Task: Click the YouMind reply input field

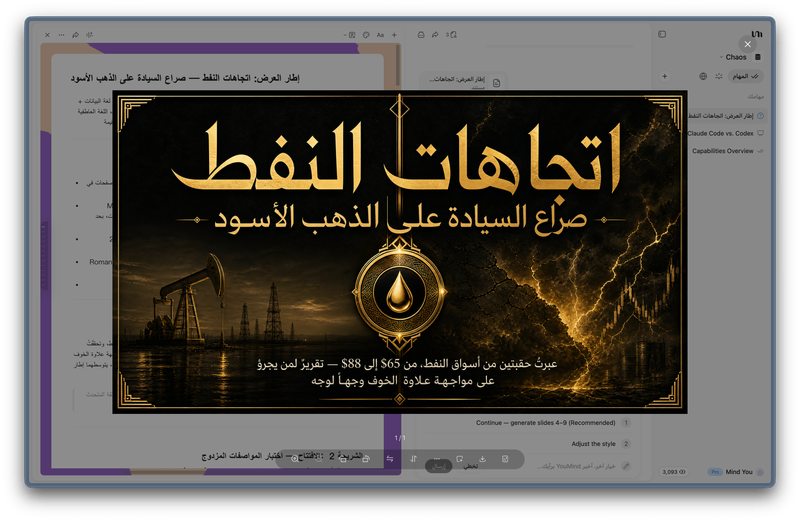Action: [x=576, y=466]
